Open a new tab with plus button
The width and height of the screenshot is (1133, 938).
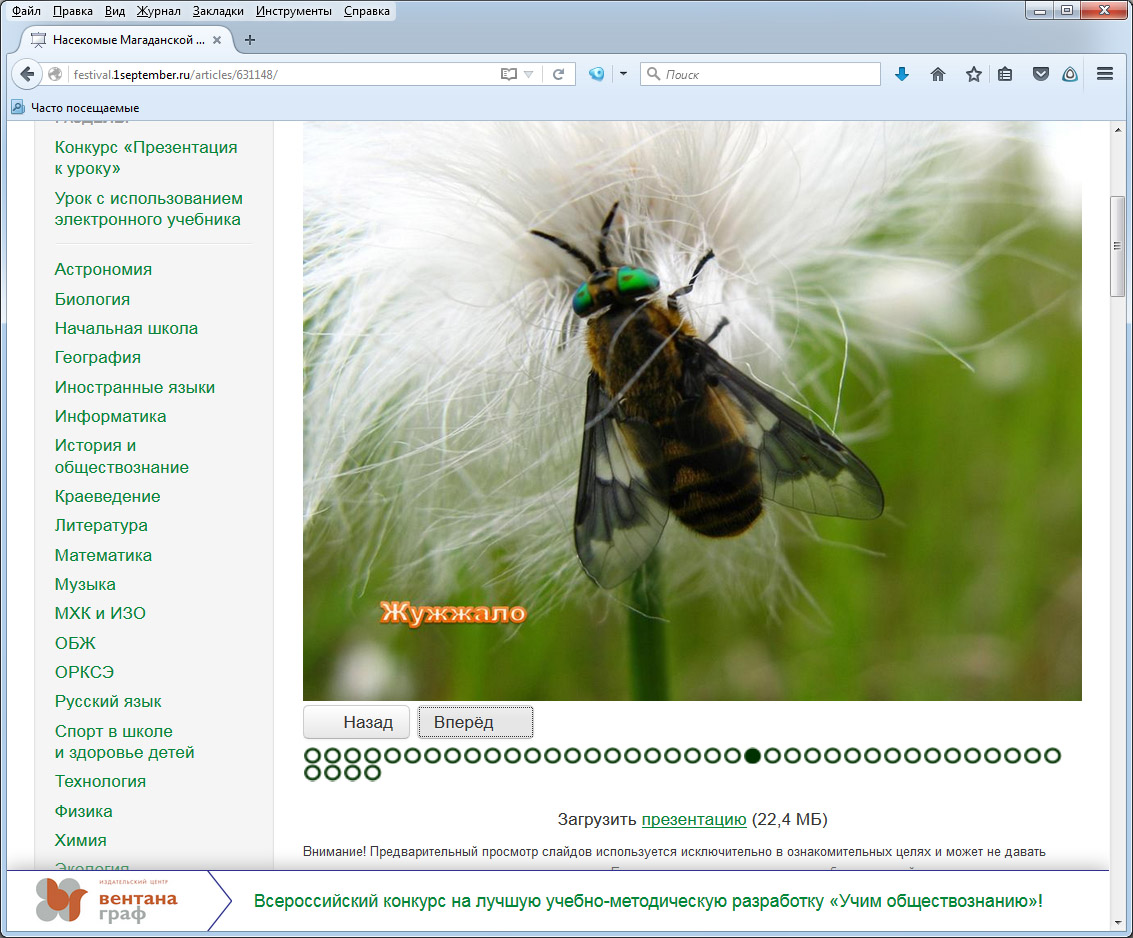point(250,40)
